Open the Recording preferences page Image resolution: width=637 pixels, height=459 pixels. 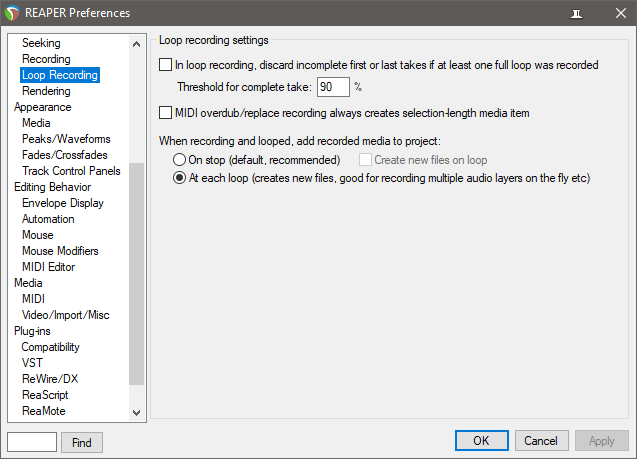tap(46, 59)
